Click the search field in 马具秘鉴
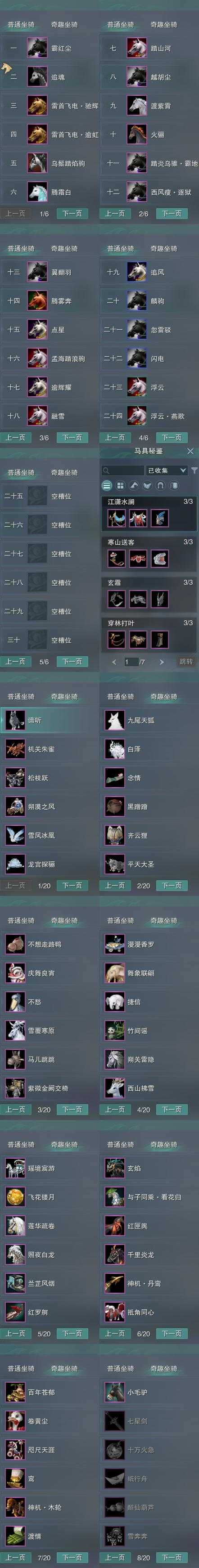199x1568 pixels. 123,470
